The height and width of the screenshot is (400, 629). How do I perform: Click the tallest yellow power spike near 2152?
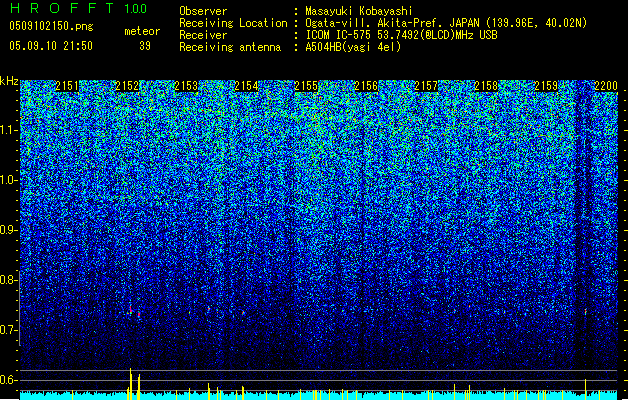point(130,384)
